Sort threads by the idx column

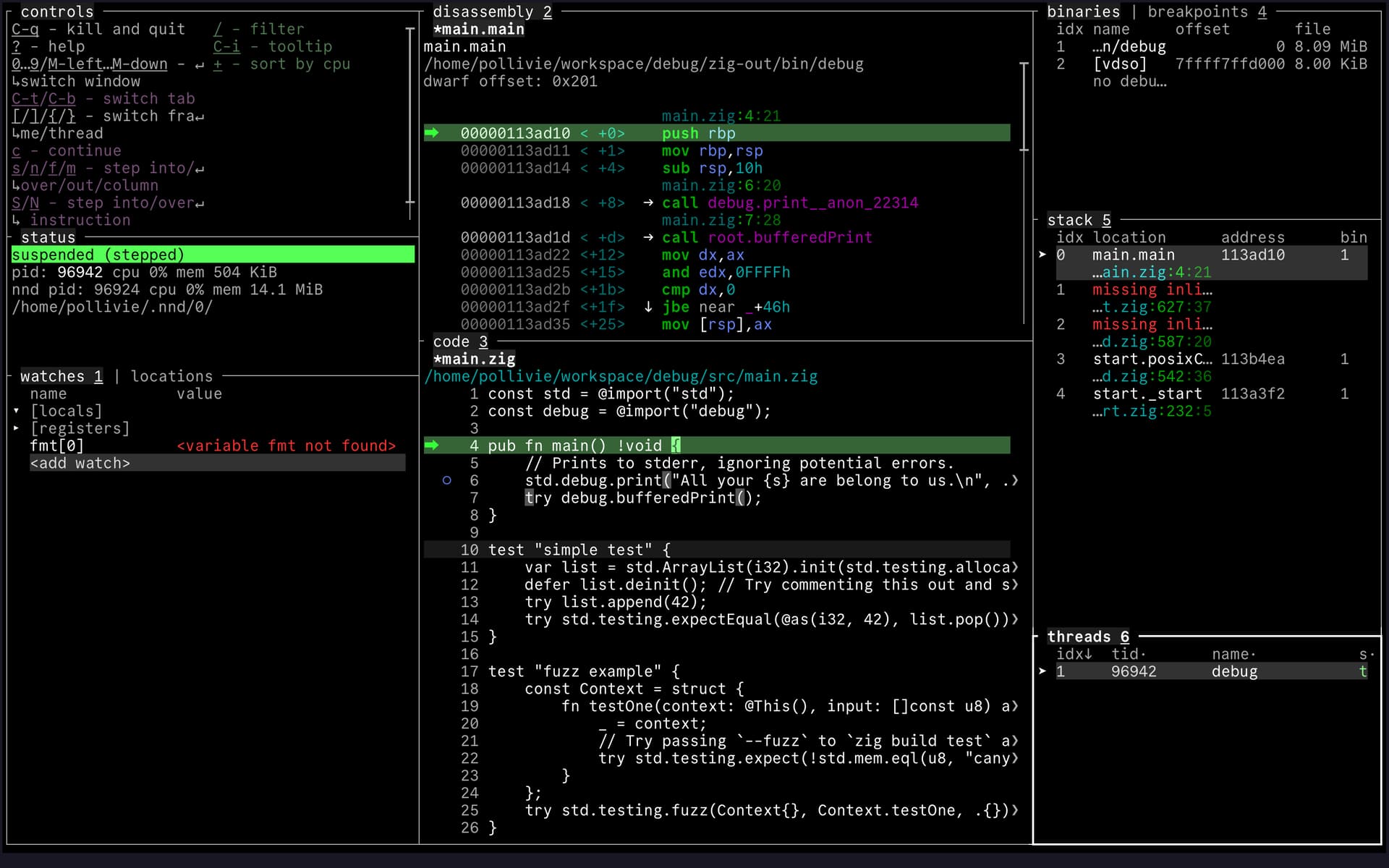tap(1074, 654)
